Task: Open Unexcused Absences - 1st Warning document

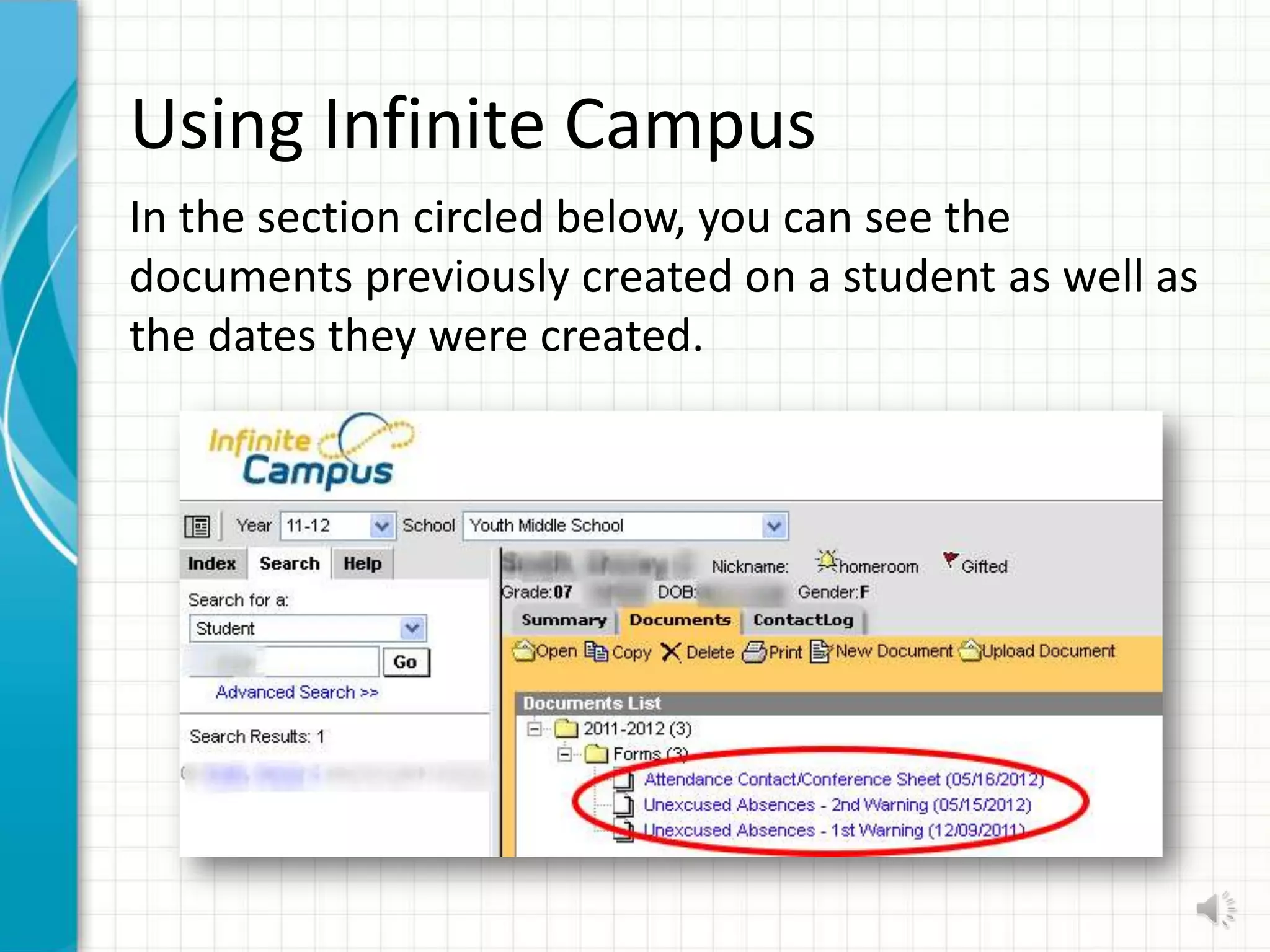Action: (x=834, y=830)
